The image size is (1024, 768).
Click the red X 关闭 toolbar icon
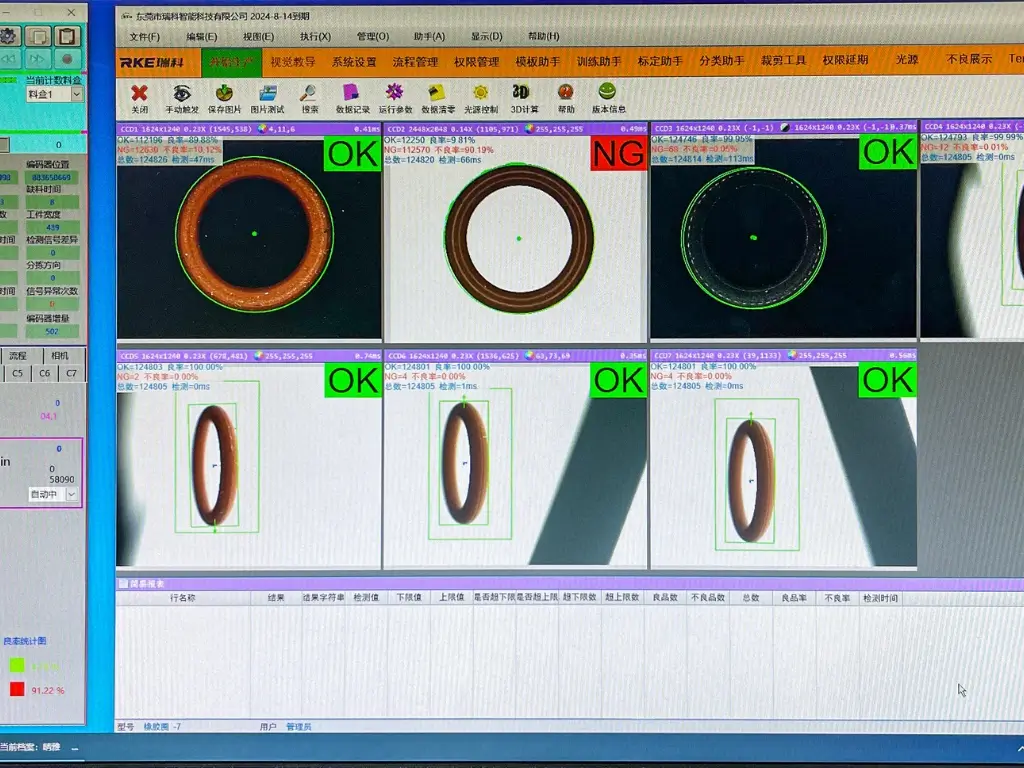(x=140, y=94)
